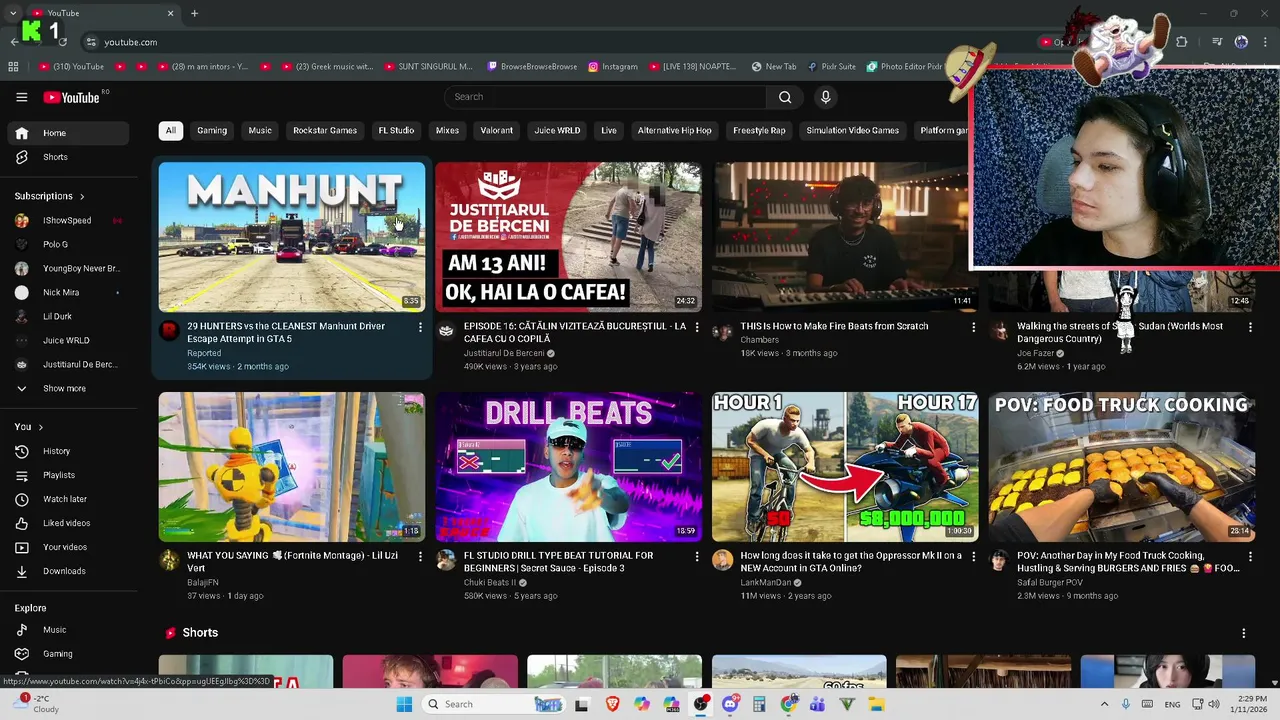Image resolution: width=1280 pixels, height=720 pixels.
Task: Open extensions puzzle icon in browser toolbar
Action: 1182,42
